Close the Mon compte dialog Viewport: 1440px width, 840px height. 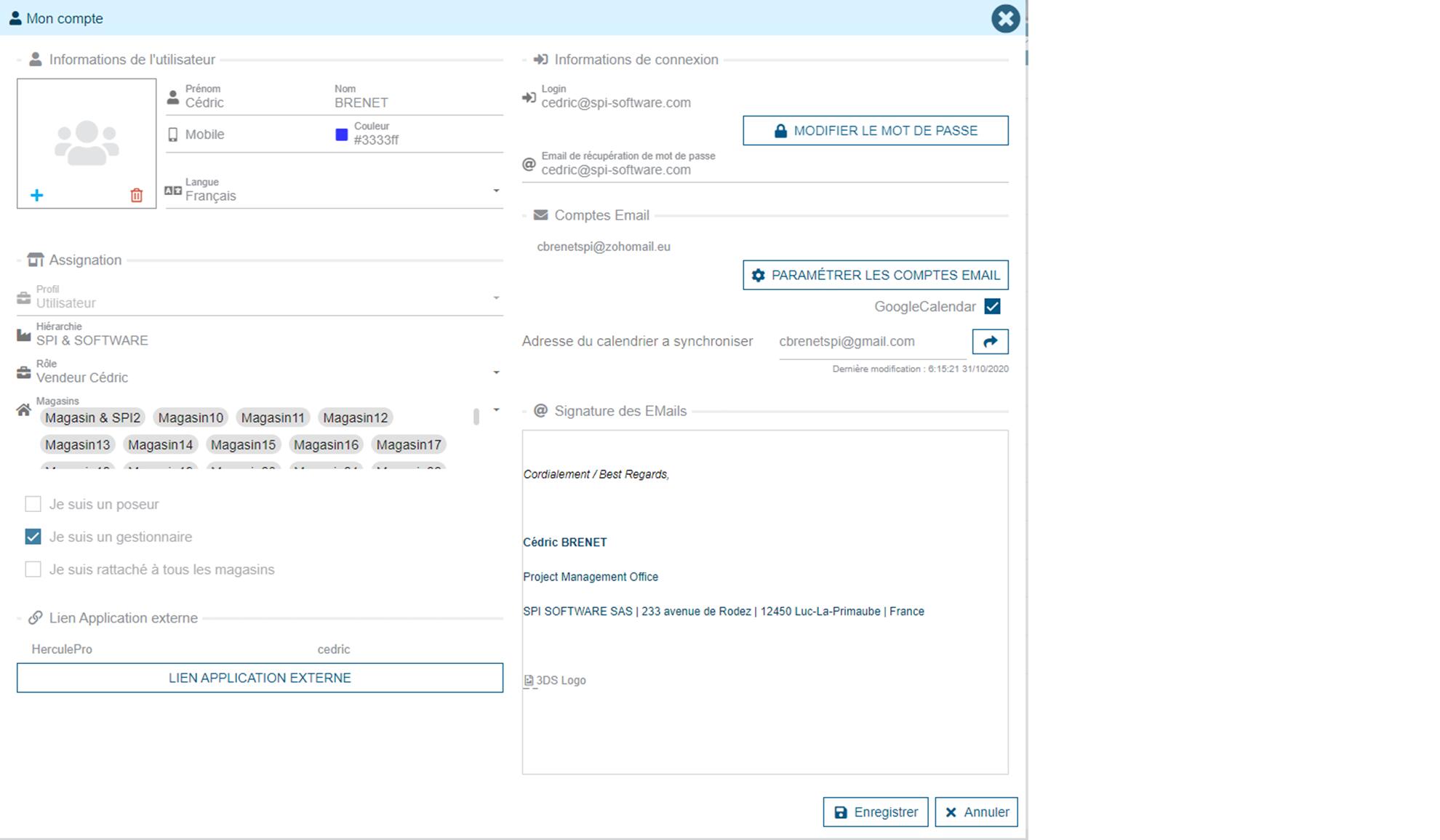[1005, 18]
